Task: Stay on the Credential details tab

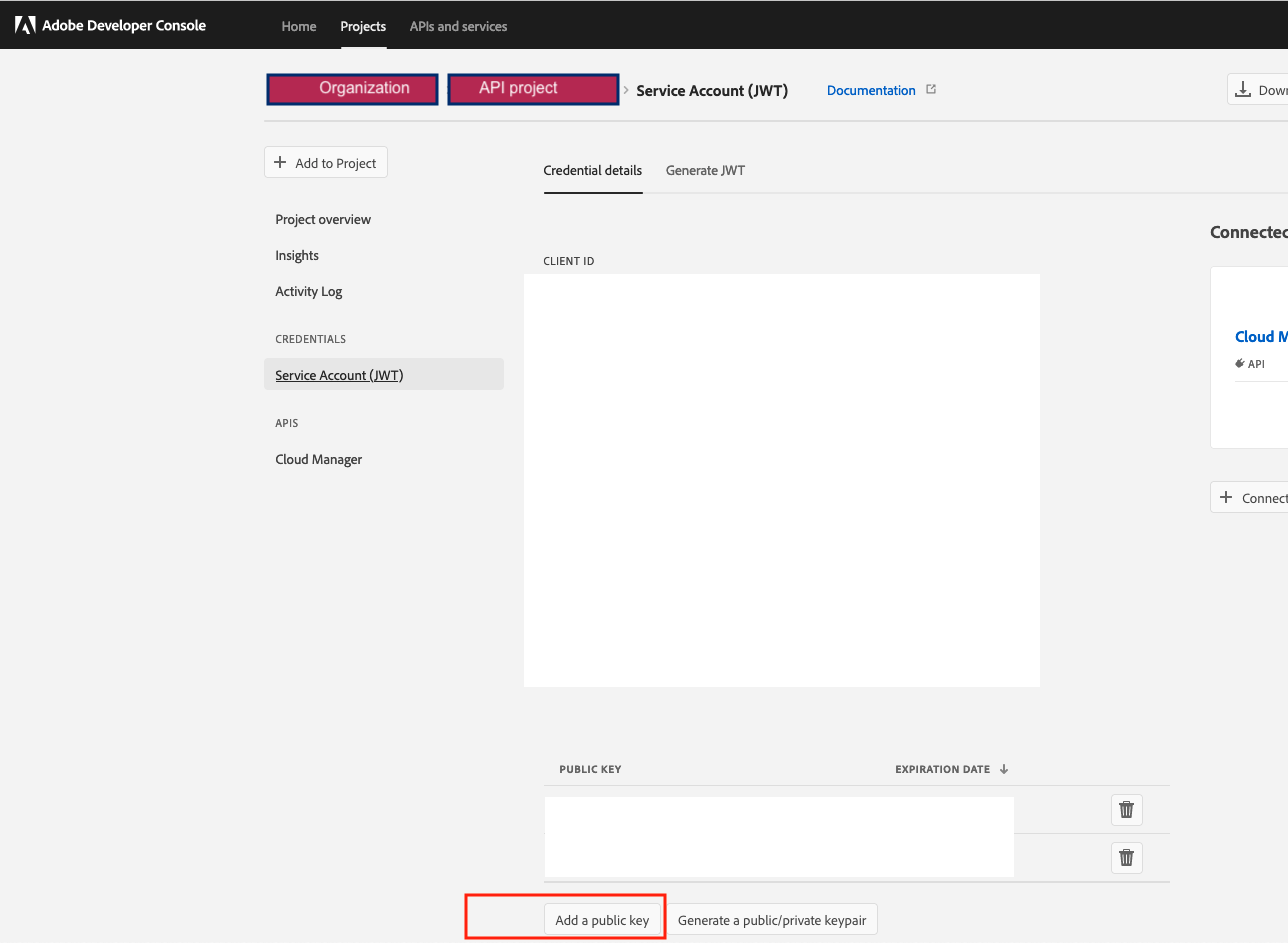Action: click(x=592, y=170)
